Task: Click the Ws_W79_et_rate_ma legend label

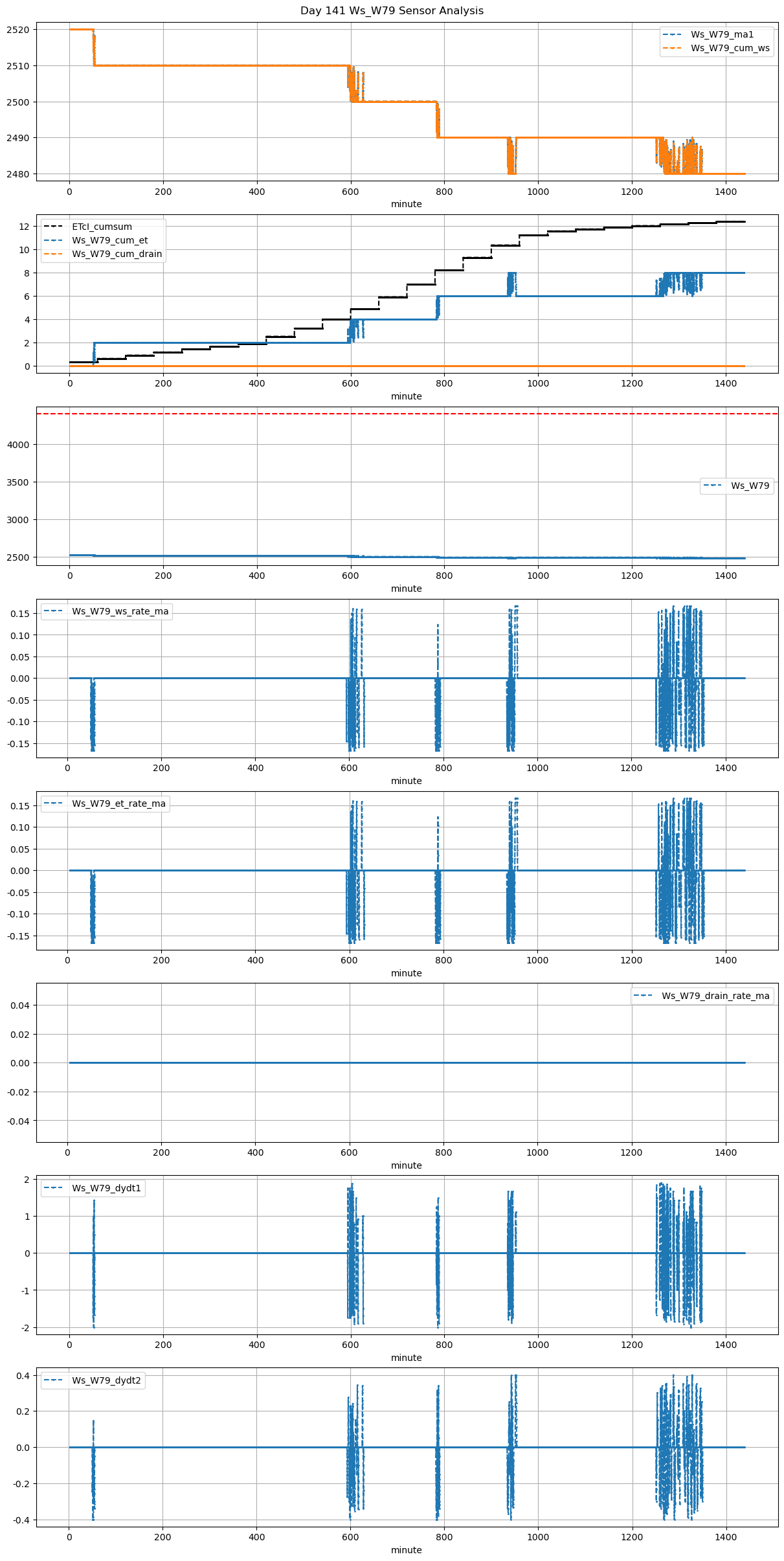Action: [x=118, y=803]
